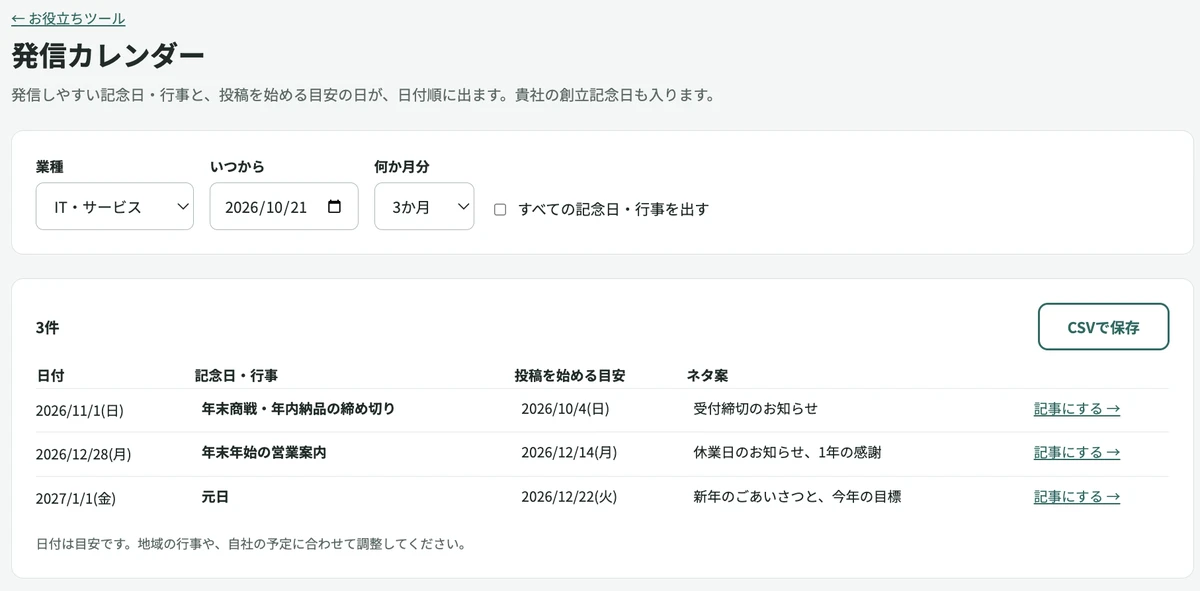Select the 3件 result count
Screen dimensions: 1200x591
[47, 327]
